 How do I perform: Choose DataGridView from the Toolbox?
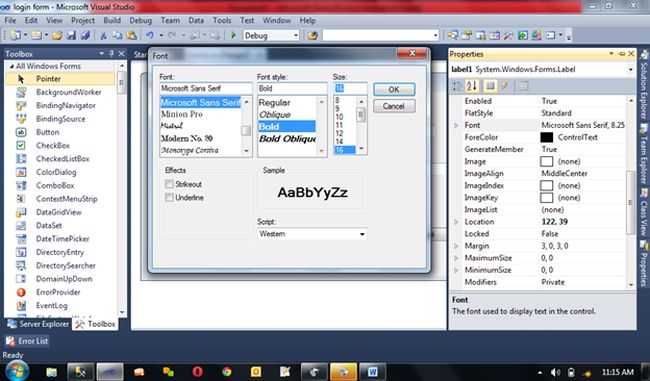(60, 212)
